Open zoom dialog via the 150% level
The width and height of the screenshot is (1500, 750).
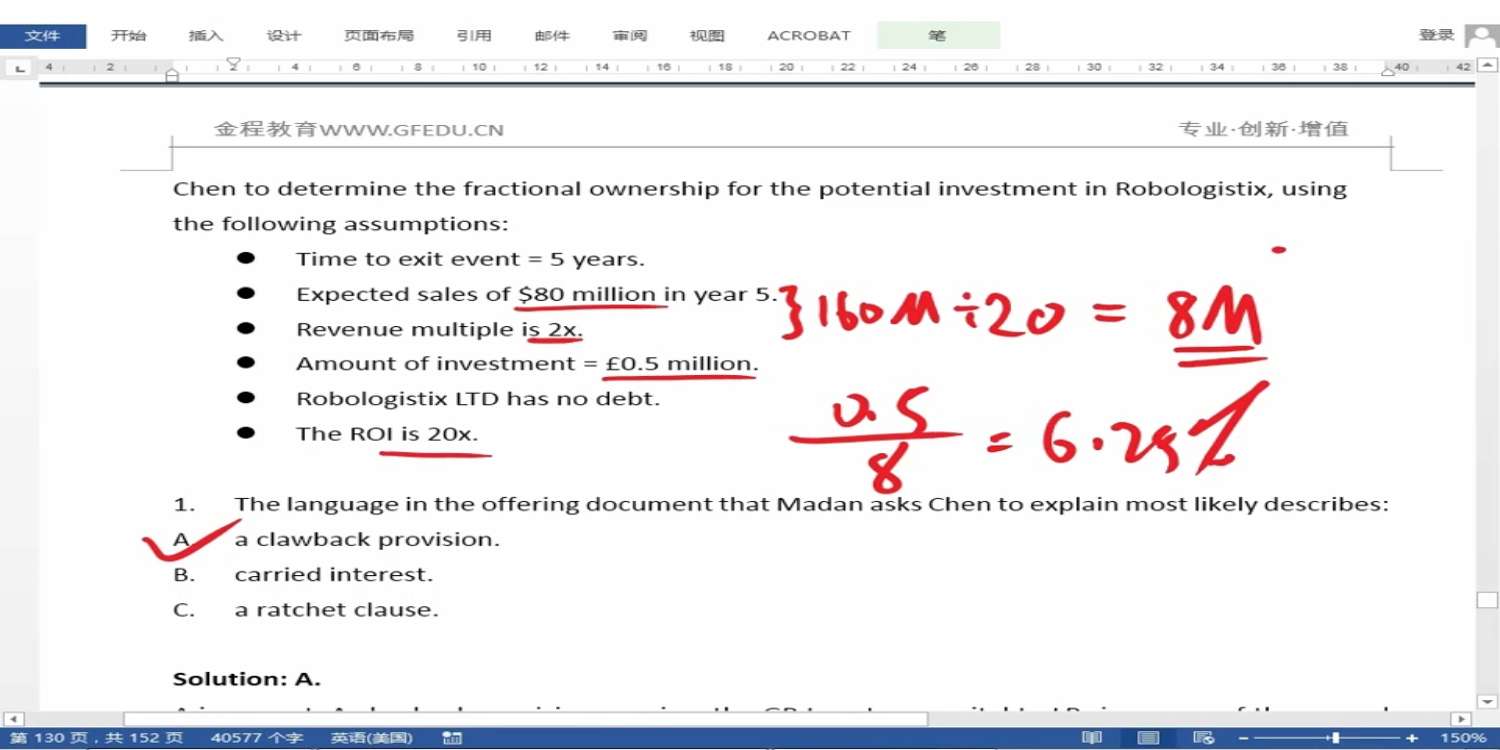[x=1462, y=738]
